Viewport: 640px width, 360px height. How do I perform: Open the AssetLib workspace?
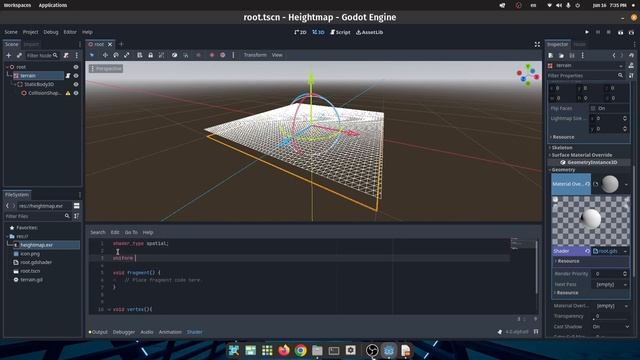pos(369,32)
